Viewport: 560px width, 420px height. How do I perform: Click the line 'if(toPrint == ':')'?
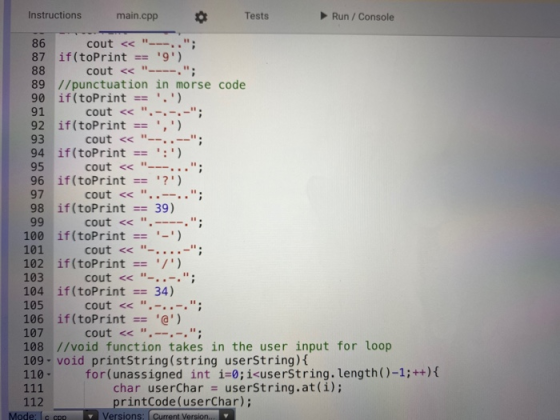120,153
